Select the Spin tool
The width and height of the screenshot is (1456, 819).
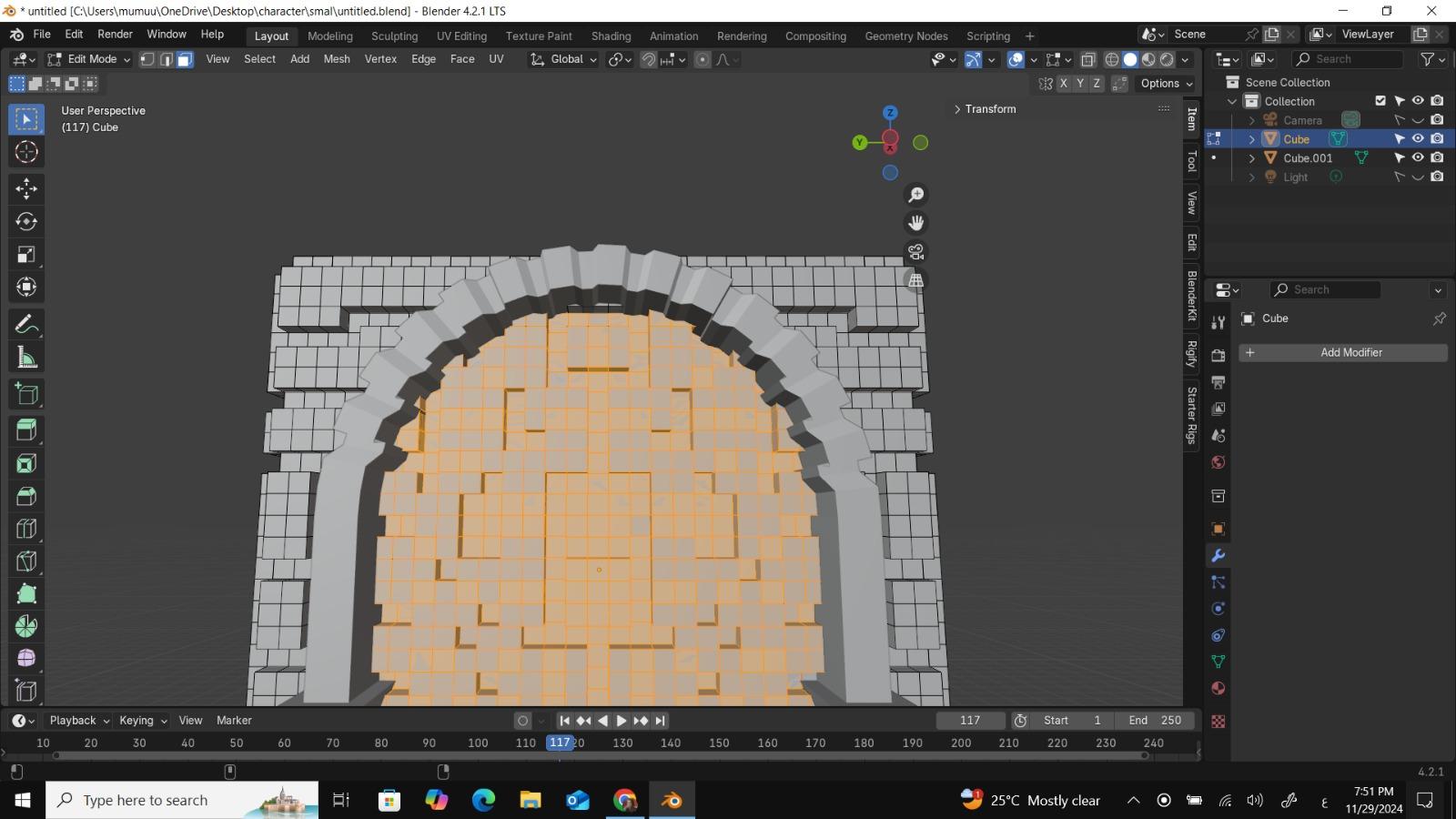point(26,626)
